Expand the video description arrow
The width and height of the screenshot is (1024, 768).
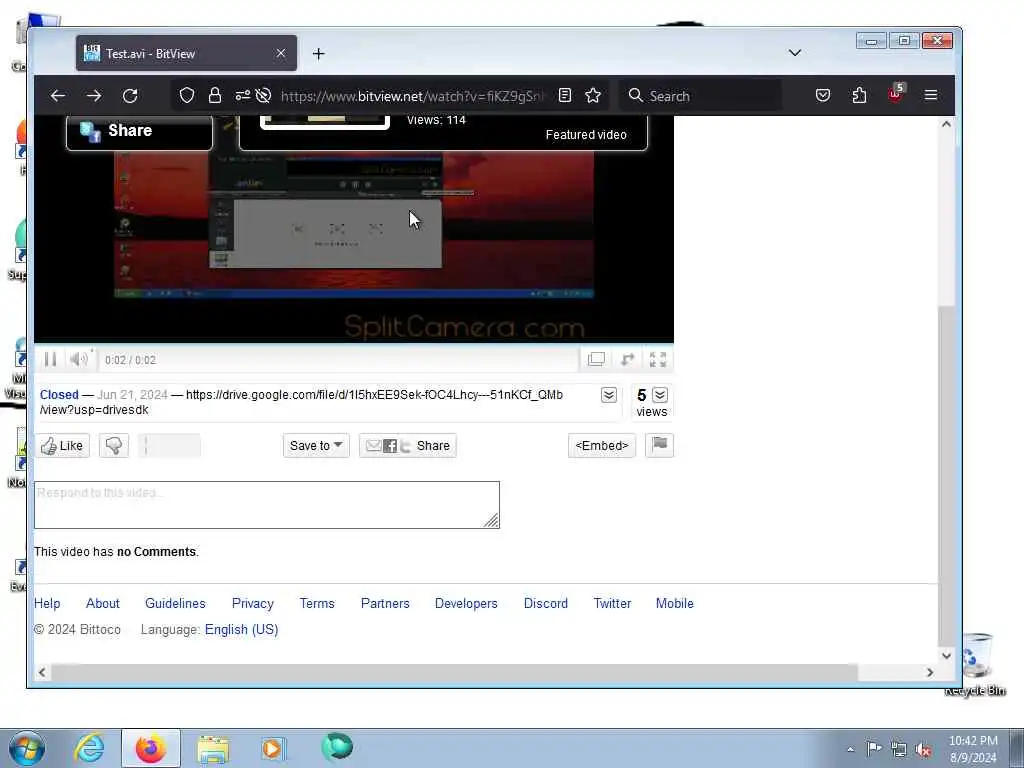point(609,395)
